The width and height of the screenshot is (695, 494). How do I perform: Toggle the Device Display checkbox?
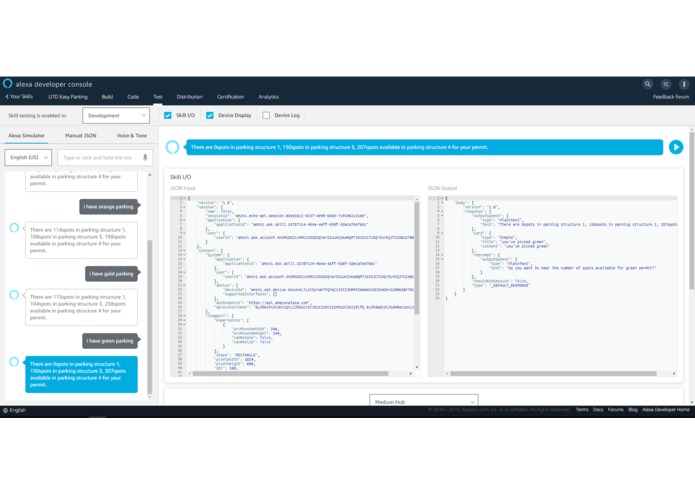pyautogui.click(x=210, y=115)
